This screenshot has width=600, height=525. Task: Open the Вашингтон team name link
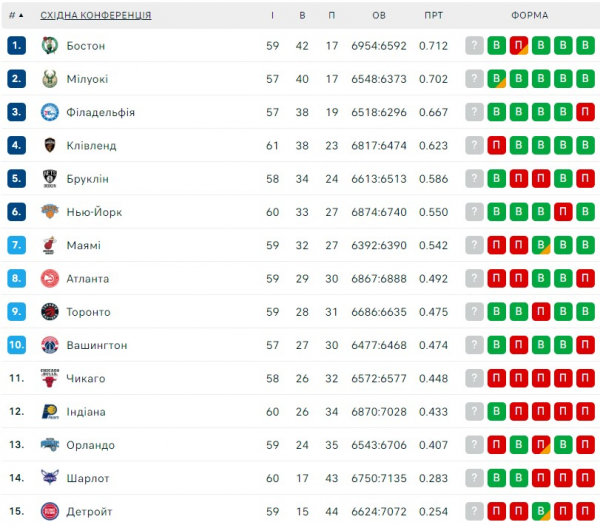[x=97, y=345]
